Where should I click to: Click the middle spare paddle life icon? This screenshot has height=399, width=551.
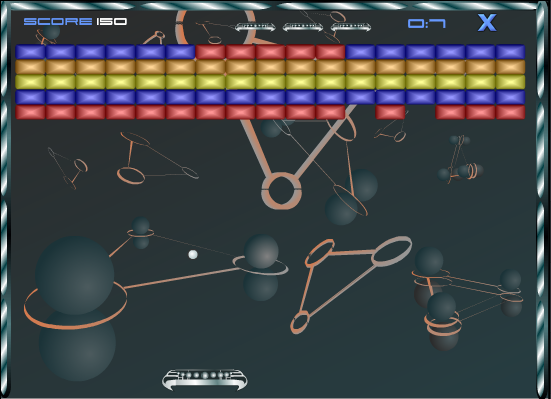tap(303, 27)
